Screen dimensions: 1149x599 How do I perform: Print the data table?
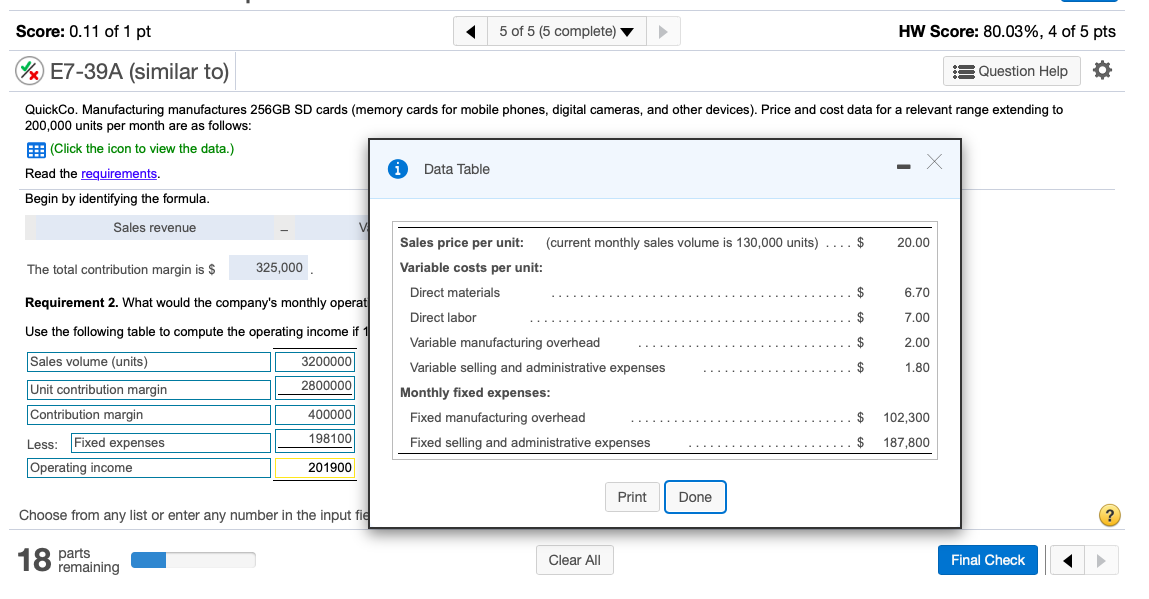[x=632, y=497]
